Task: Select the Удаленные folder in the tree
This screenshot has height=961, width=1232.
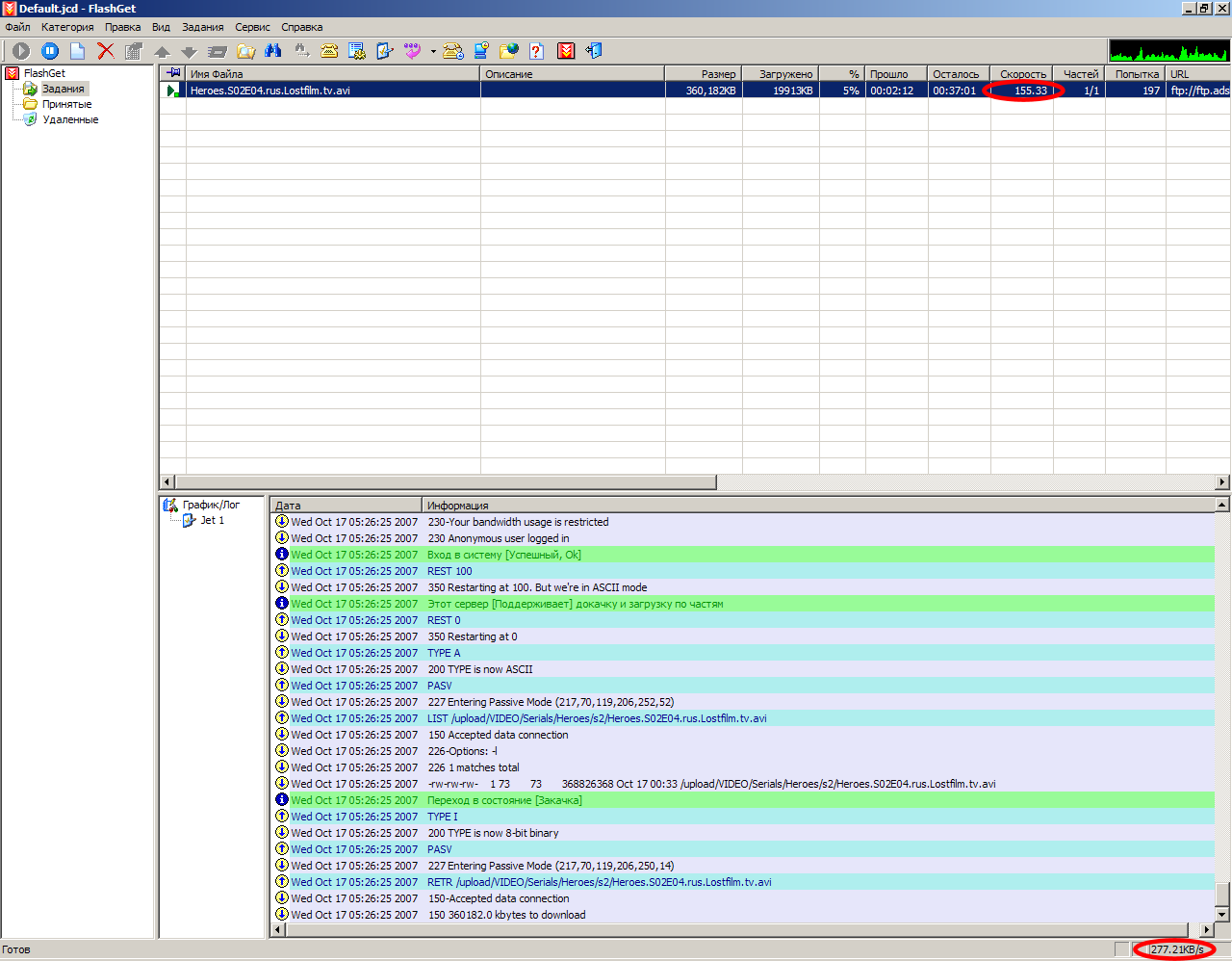Action: coord(70,119)
